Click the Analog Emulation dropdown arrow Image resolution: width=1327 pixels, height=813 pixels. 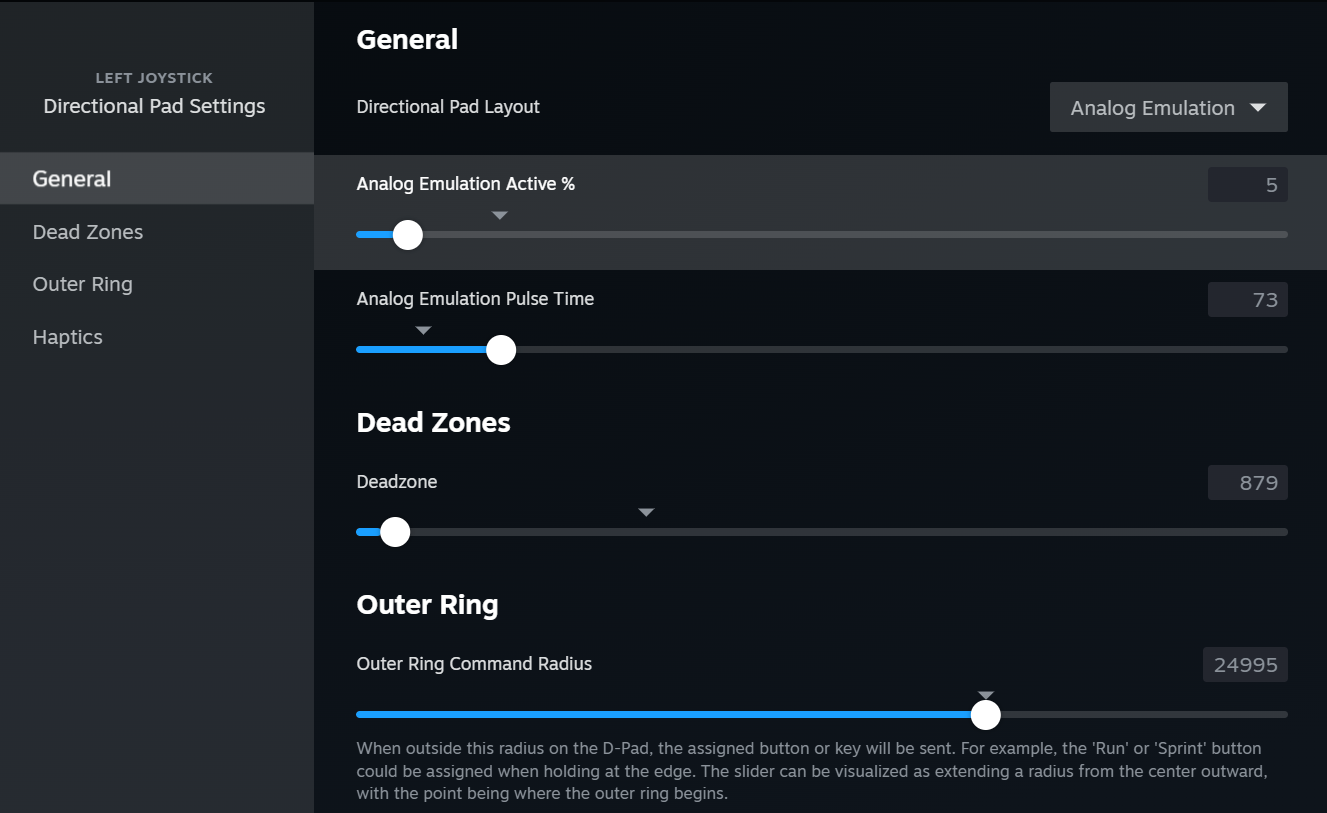point(1258,107)
